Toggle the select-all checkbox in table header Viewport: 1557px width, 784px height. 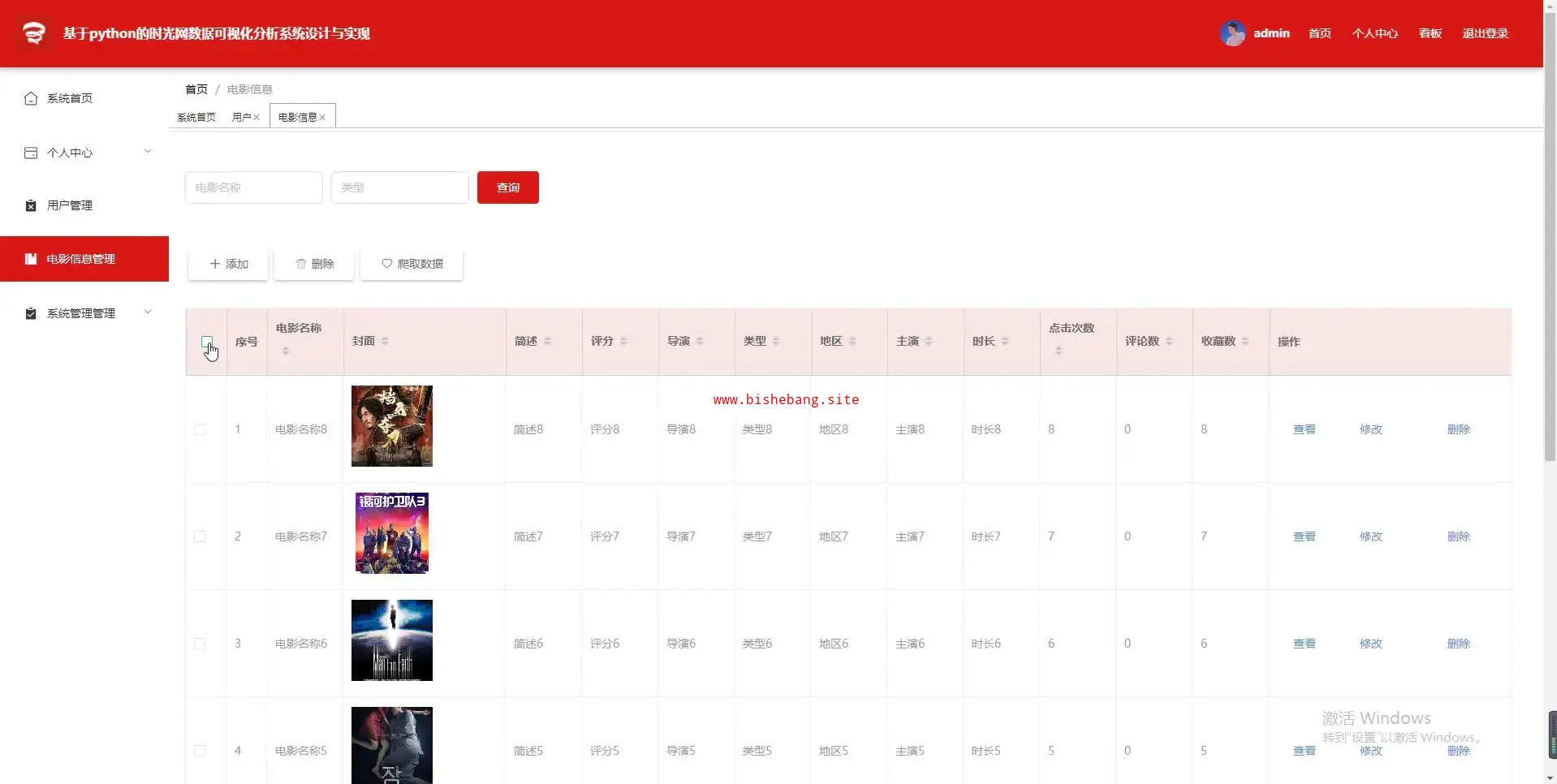[207, 342]
